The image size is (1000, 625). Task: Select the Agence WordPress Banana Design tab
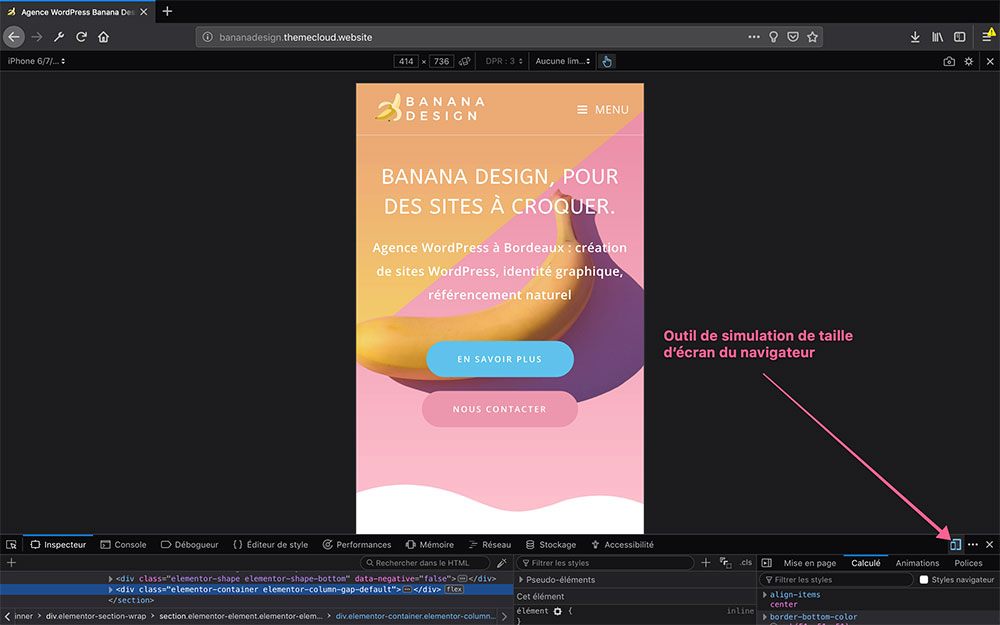[77, 12]
